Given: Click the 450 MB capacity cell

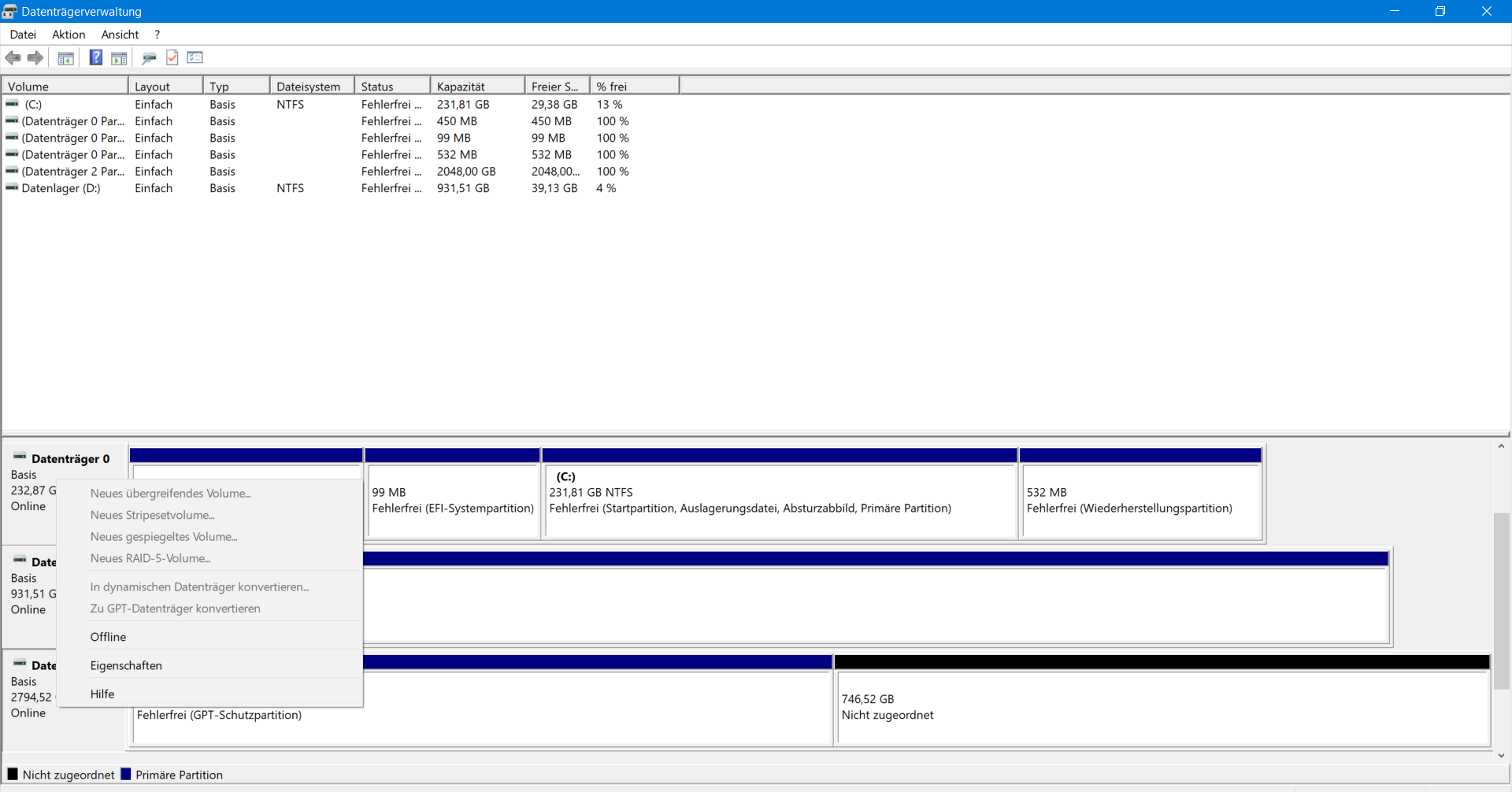Looking at the screenshot, I should [457, 121].
